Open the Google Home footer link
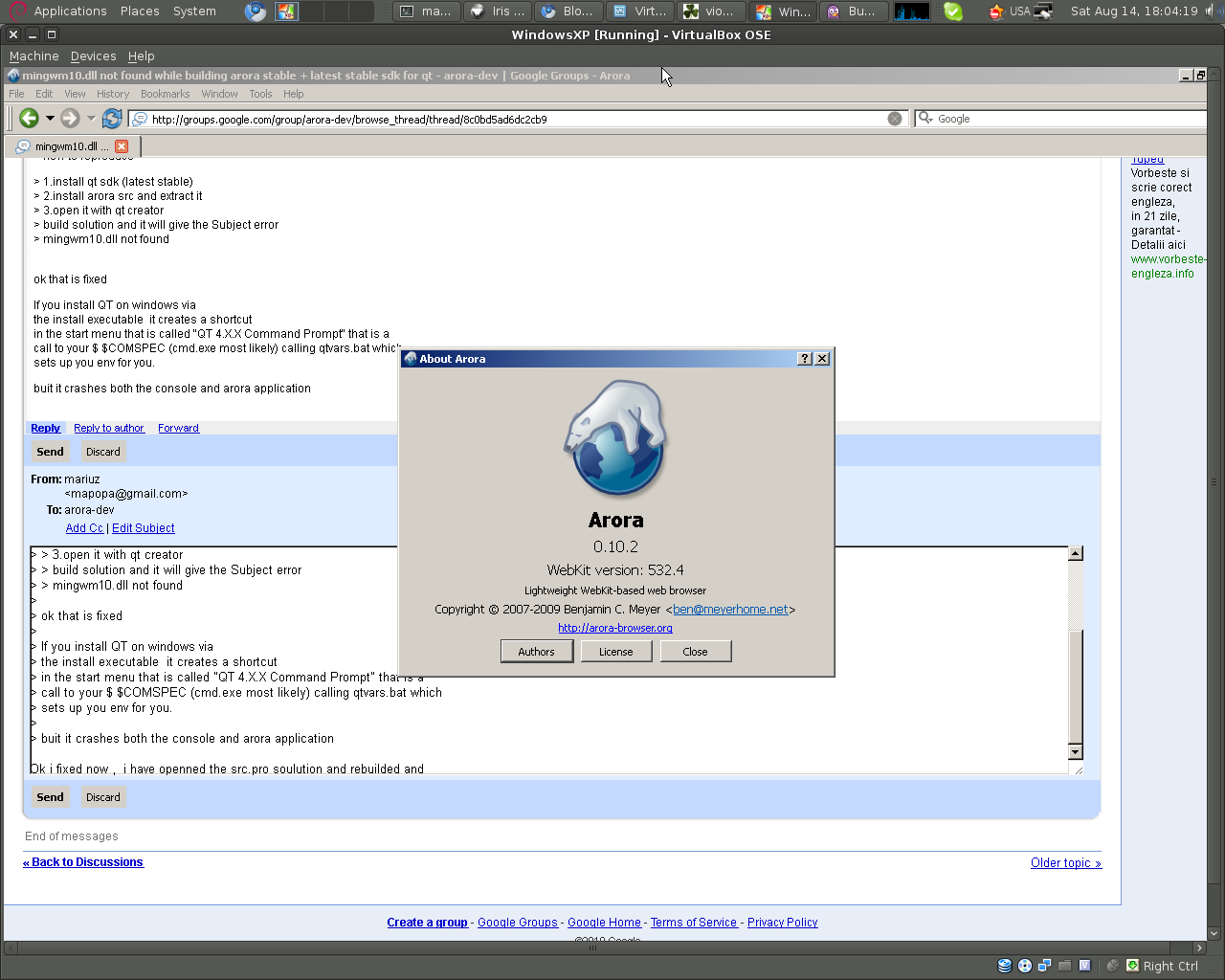The image size is (1225, 980). pos(604,923)
